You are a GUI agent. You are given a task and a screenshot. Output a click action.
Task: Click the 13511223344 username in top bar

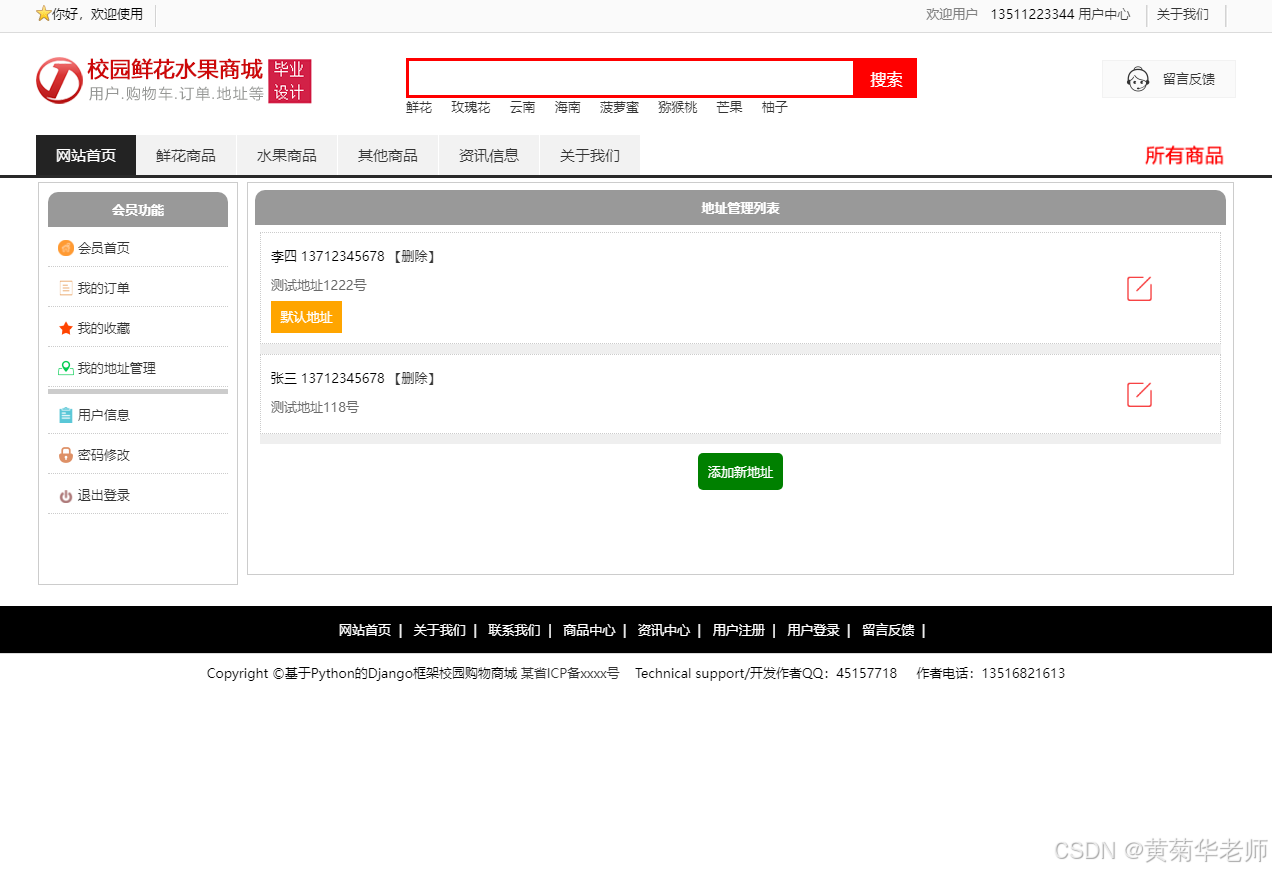click(x=1032, y=14)
